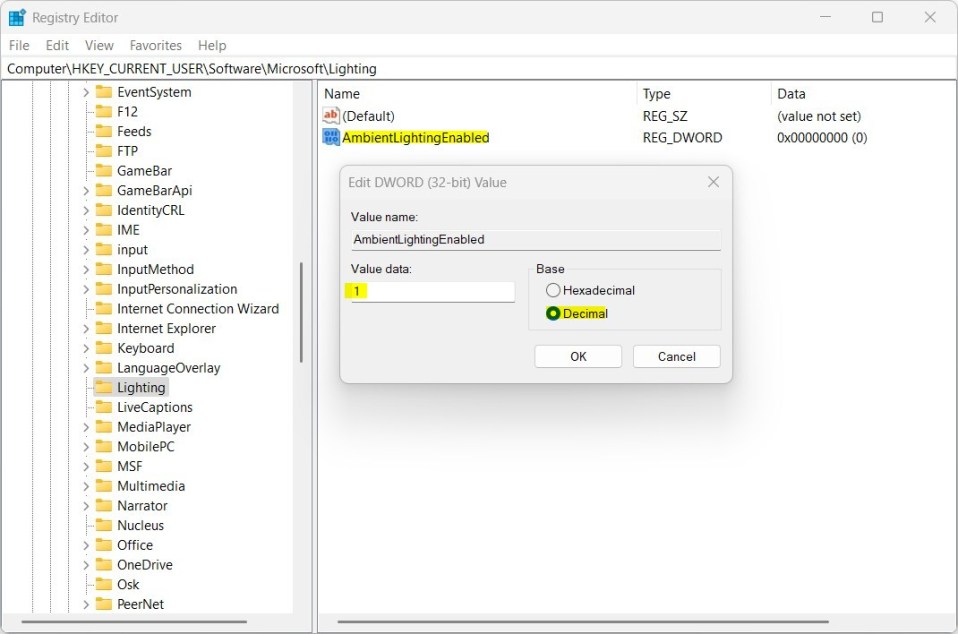Screen dimensions: 958x634
Task: Click the F12 folder icon
Action: pos(104,111)
